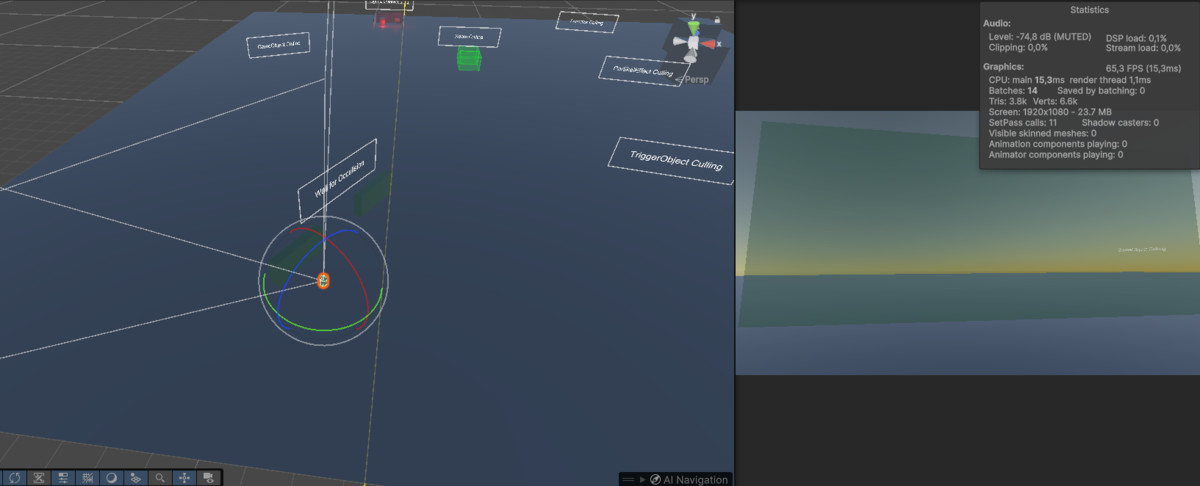Click the four-arrow move icon in bottom toolbar
The image size is (1200, 486).
(184, 477)
